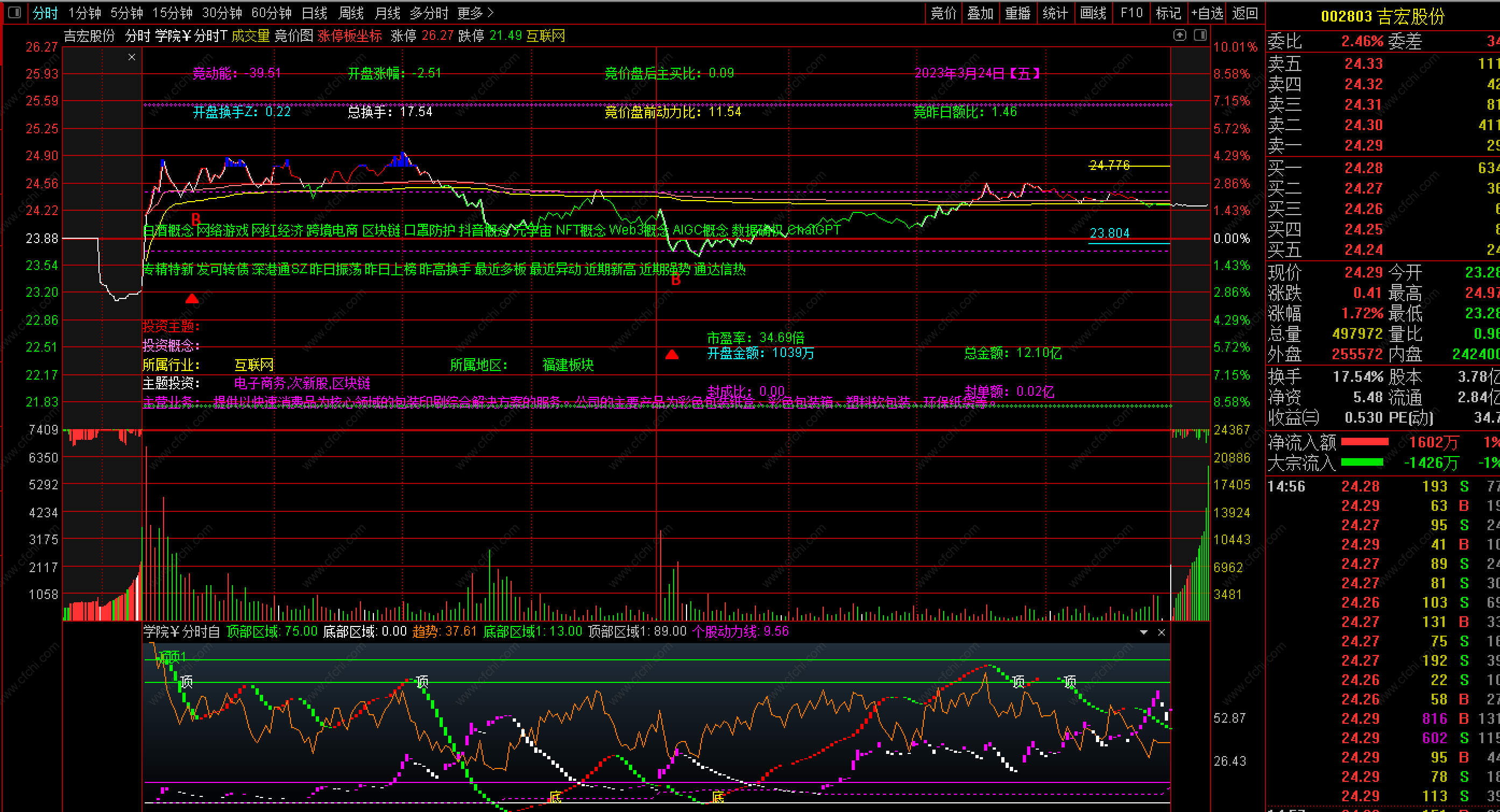
Task: Click first 顶 marker in indicator panel
Action: pyautogui.click(x=186, y=682)
